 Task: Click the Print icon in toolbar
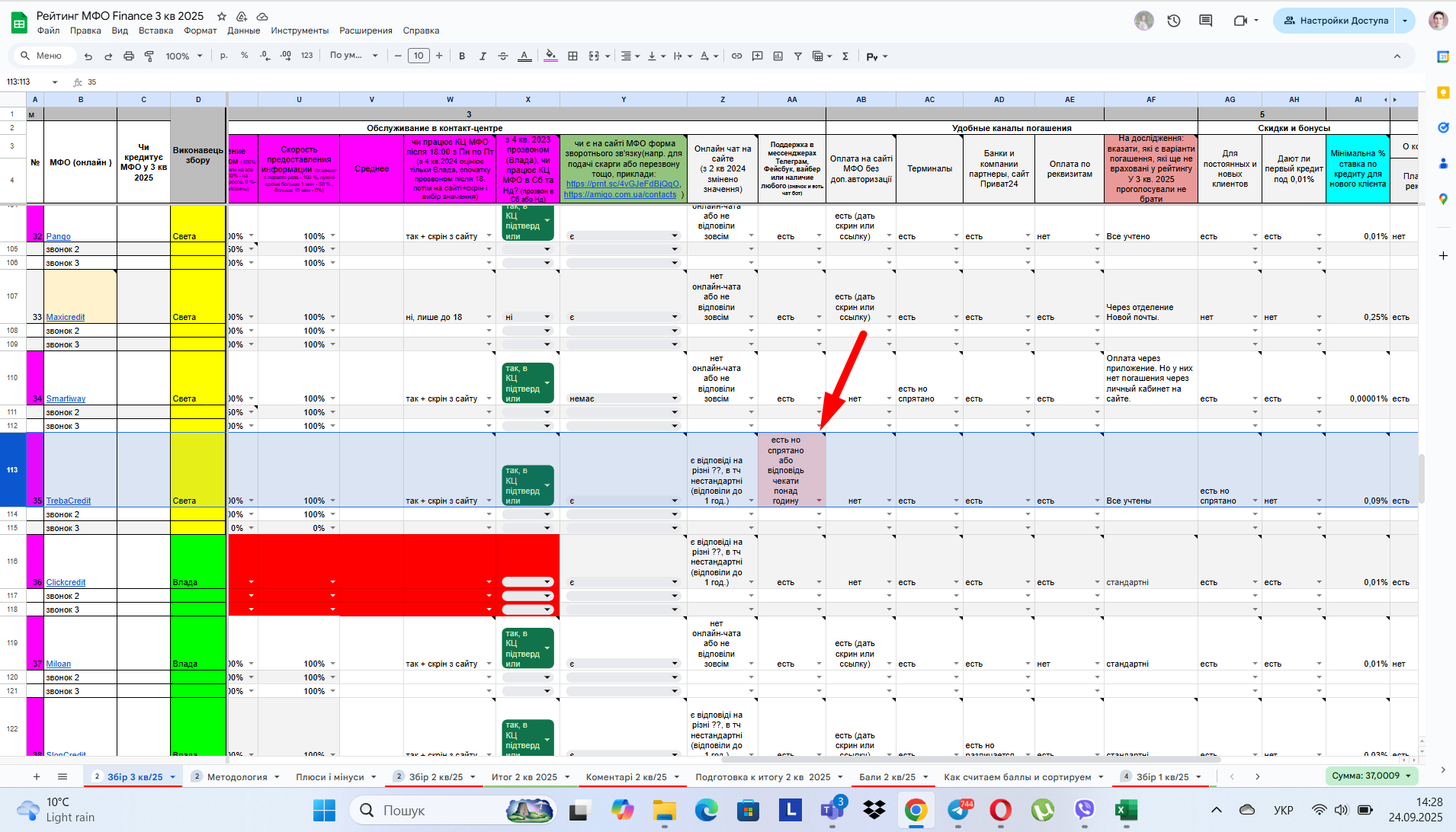pyautogui.click(x=129, y=56)
